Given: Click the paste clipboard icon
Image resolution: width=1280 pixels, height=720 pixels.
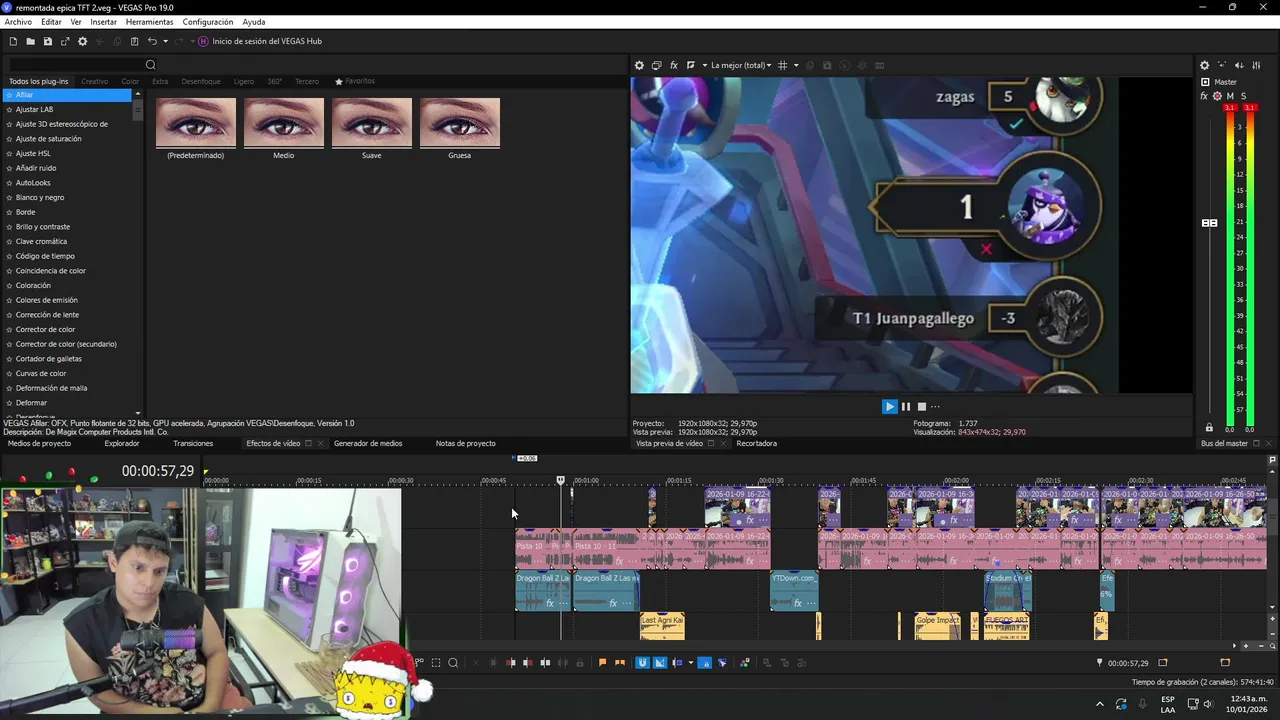Looking at the screenshot, I should [x=134, y=41].
